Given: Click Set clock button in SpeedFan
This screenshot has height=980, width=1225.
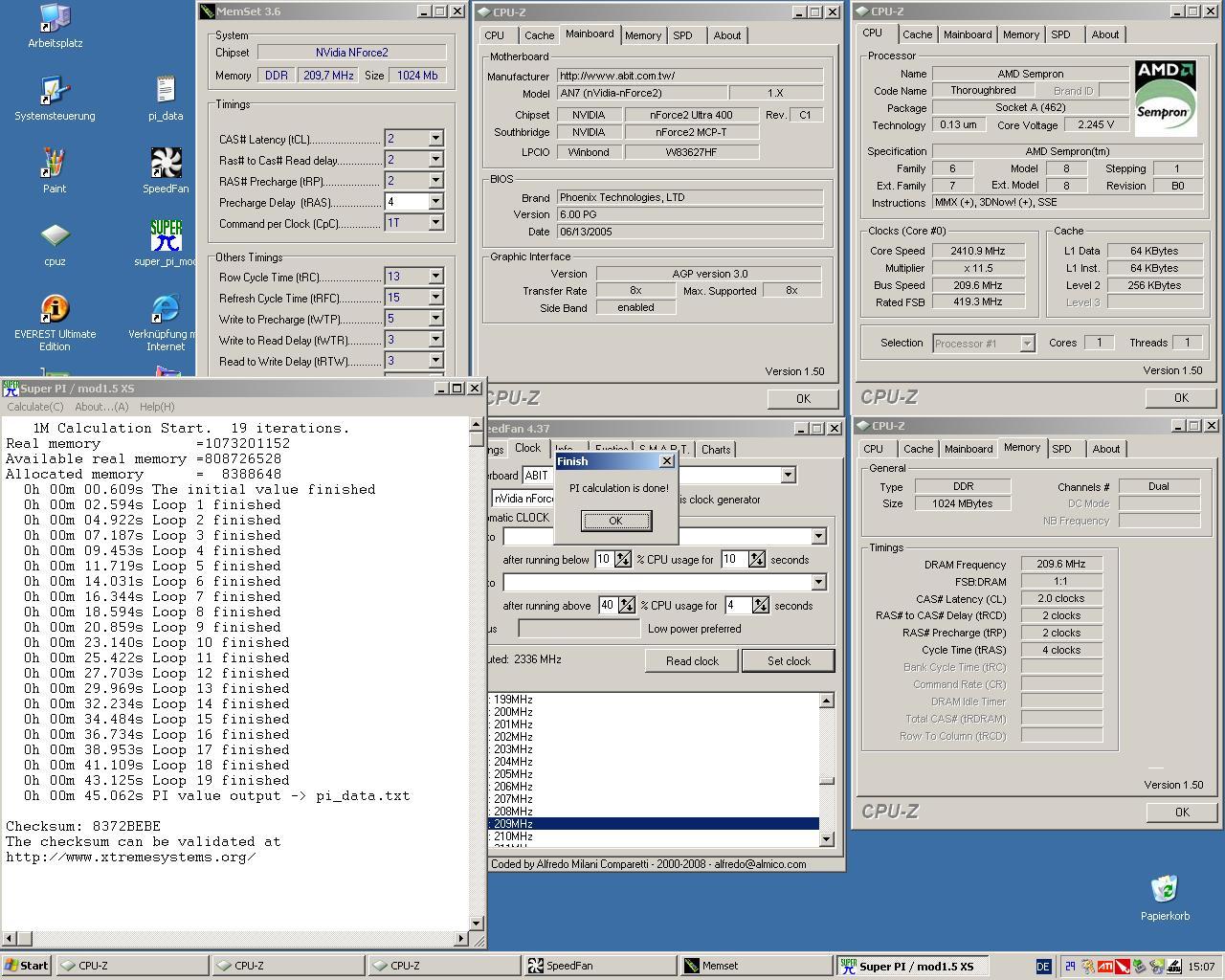Looking at the screenshot, I should tap(789, 661).
